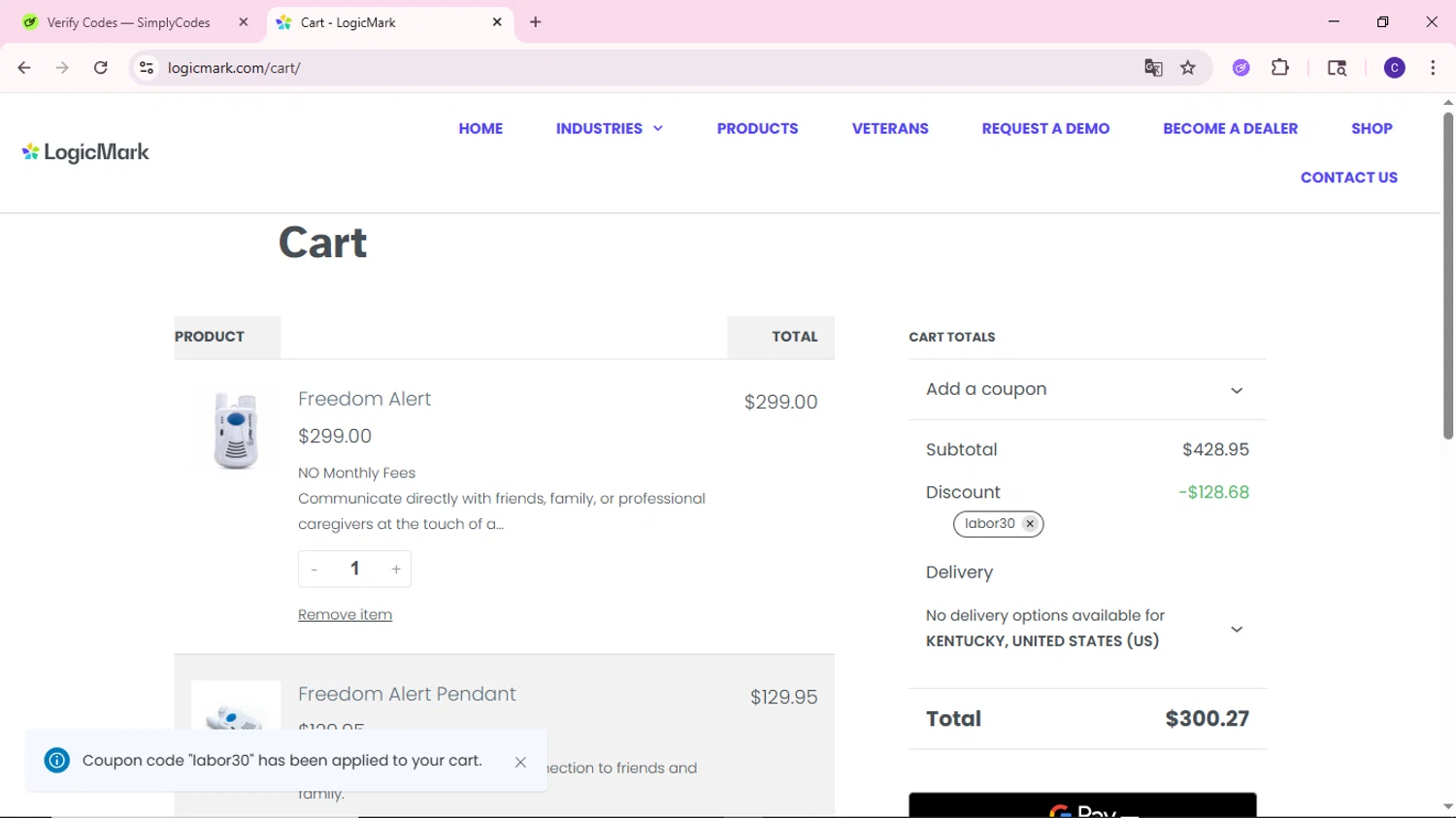Click the -$128.68 discount value
This screenshot has width=1456, height=818.
(x=1213, y=492)
